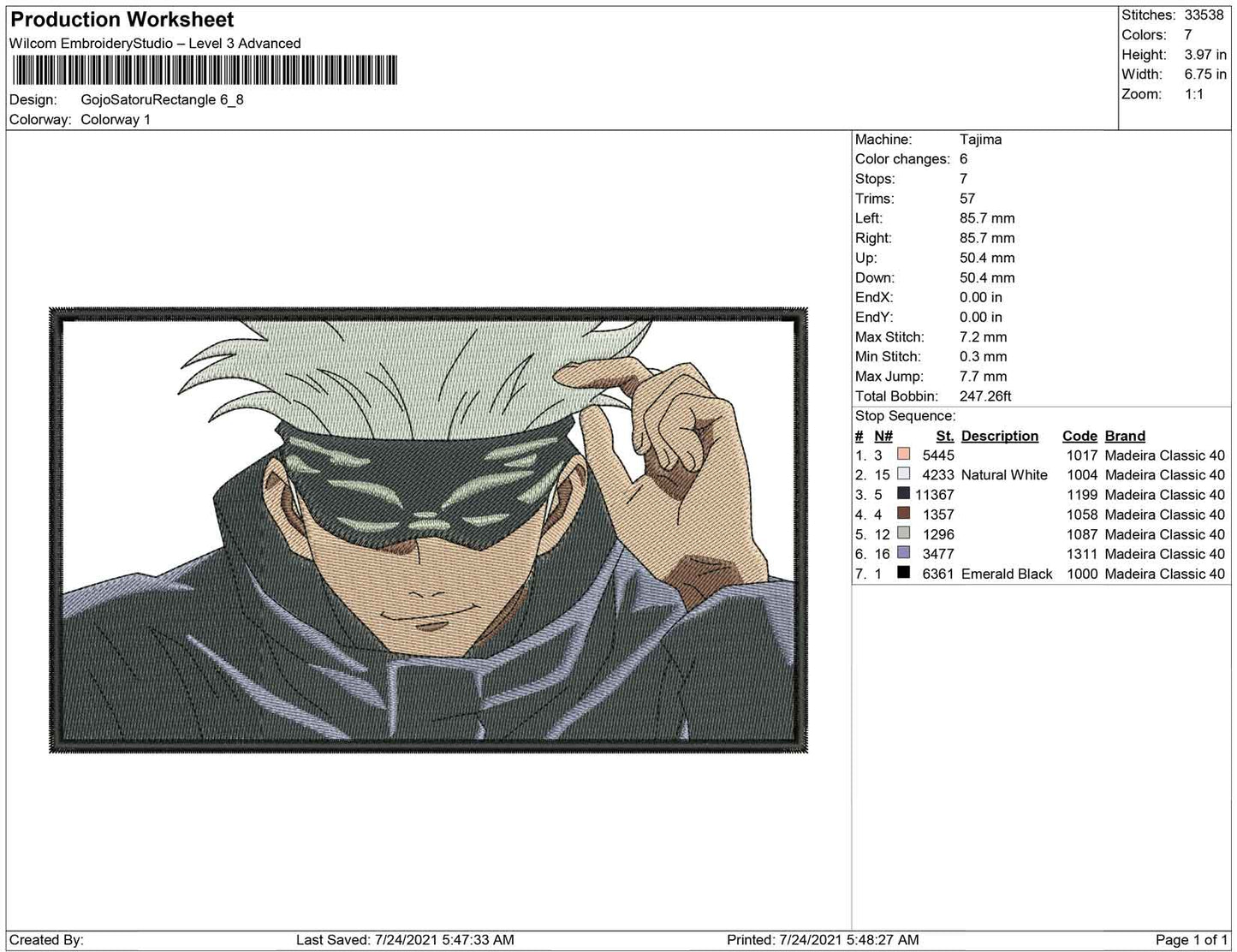Click the Emerald Black color swatch
This screenshot has width=1237, height=952.
903,573
